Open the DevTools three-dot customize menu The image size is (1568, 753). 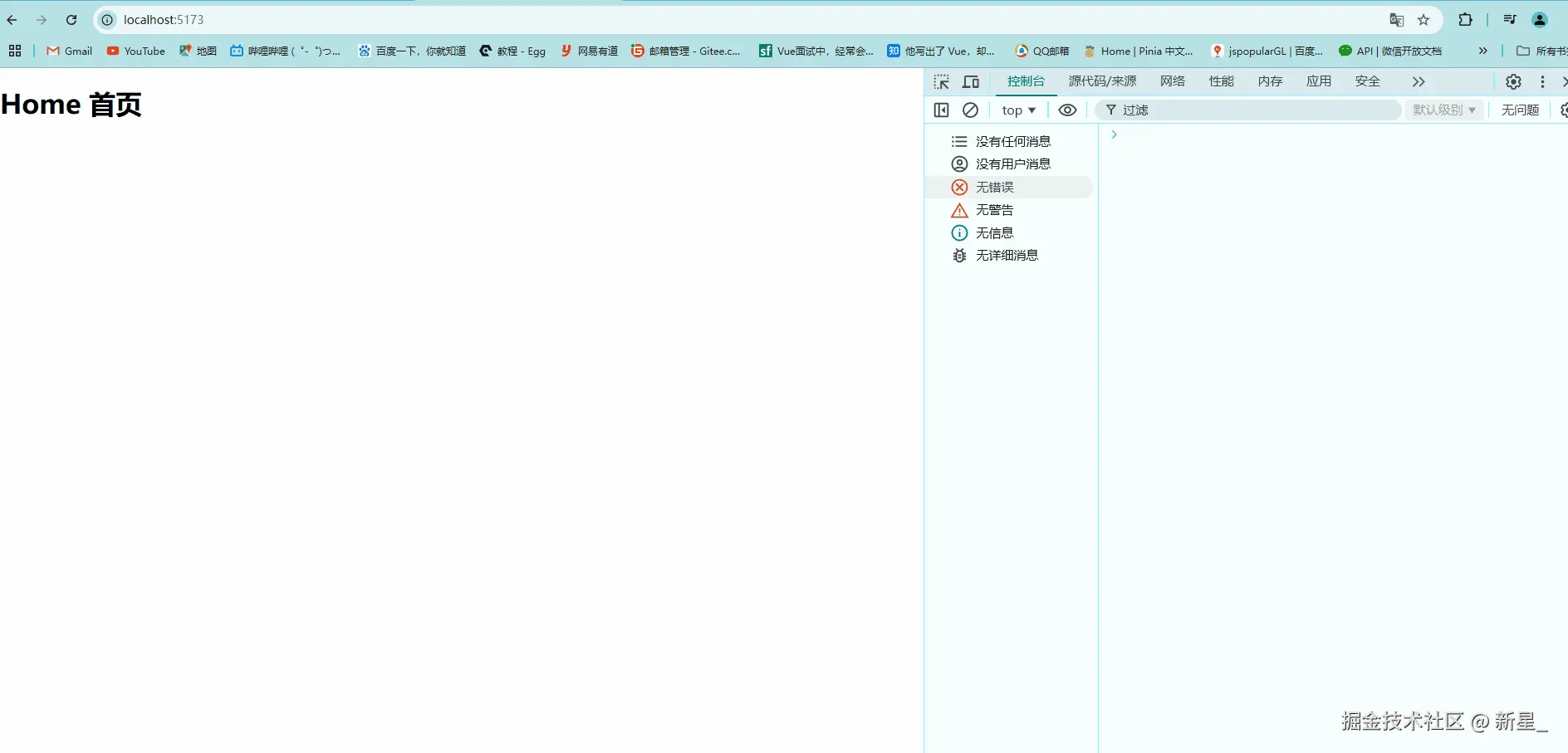click(1542, 81)
